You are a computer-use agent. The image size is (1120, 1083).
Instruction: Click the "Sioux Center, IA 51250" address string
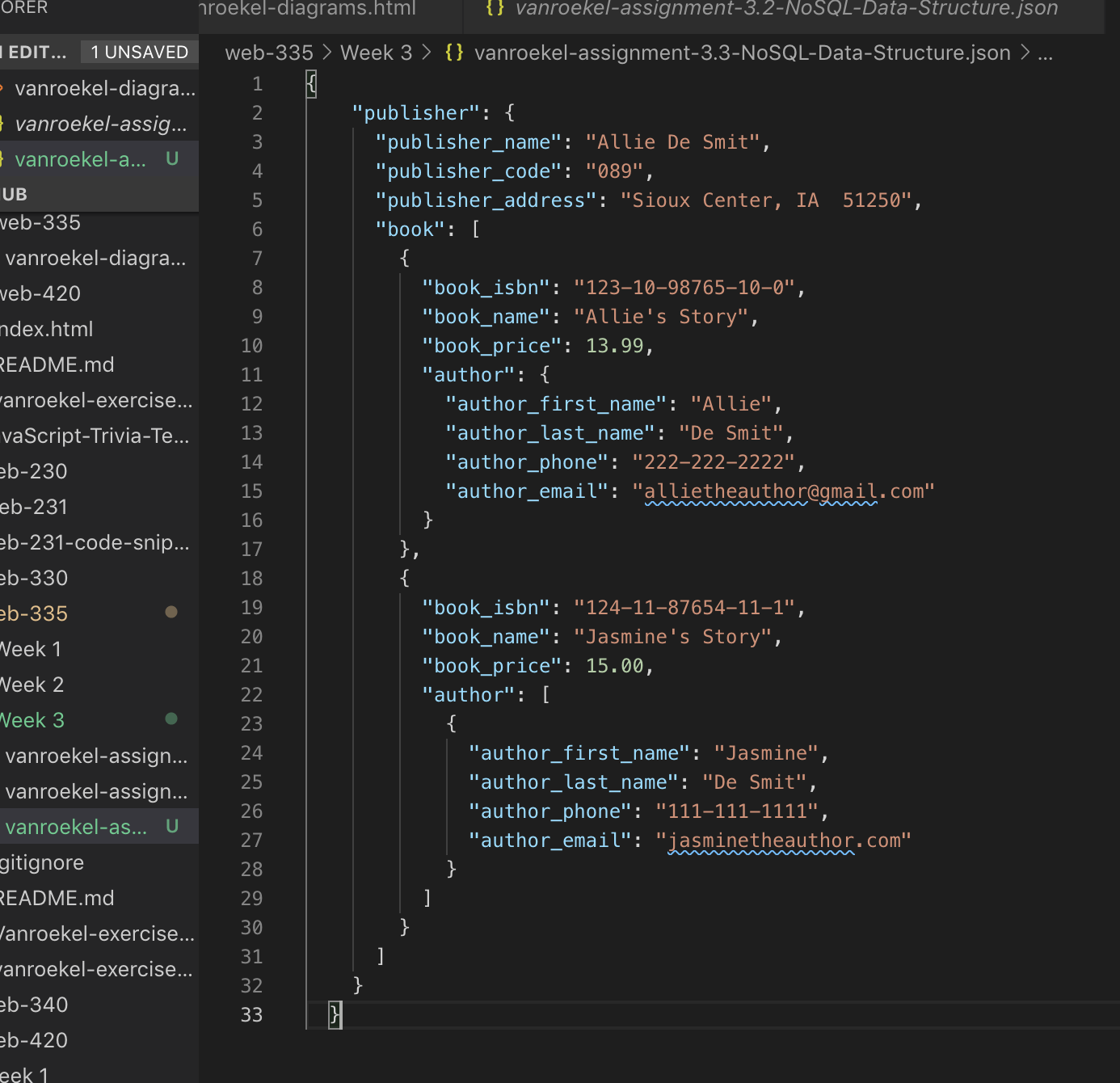click(x=766, y=200)
